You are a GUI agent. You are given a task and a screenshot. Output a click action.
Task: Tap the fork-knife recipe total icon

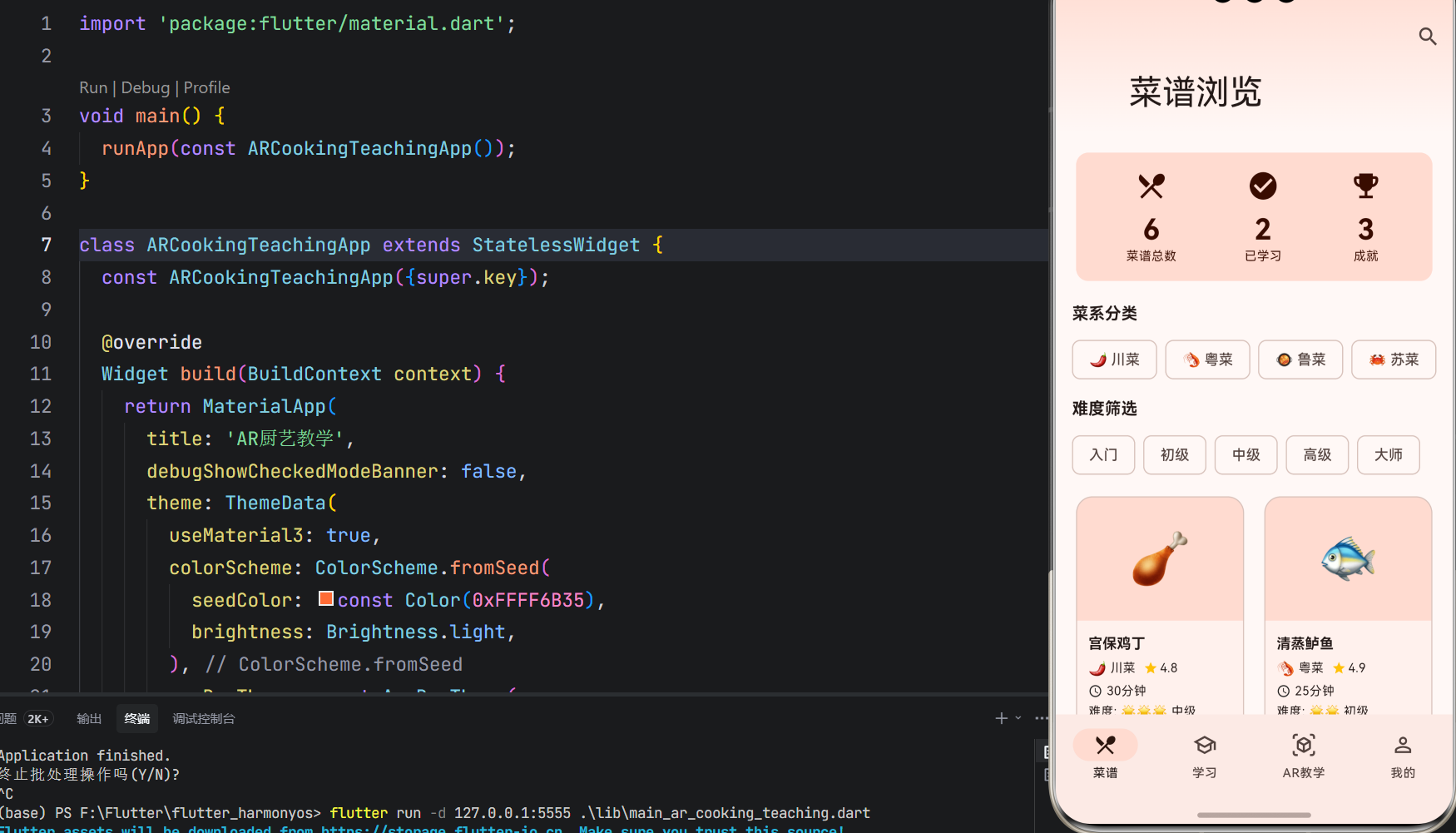pos(1151,186)
